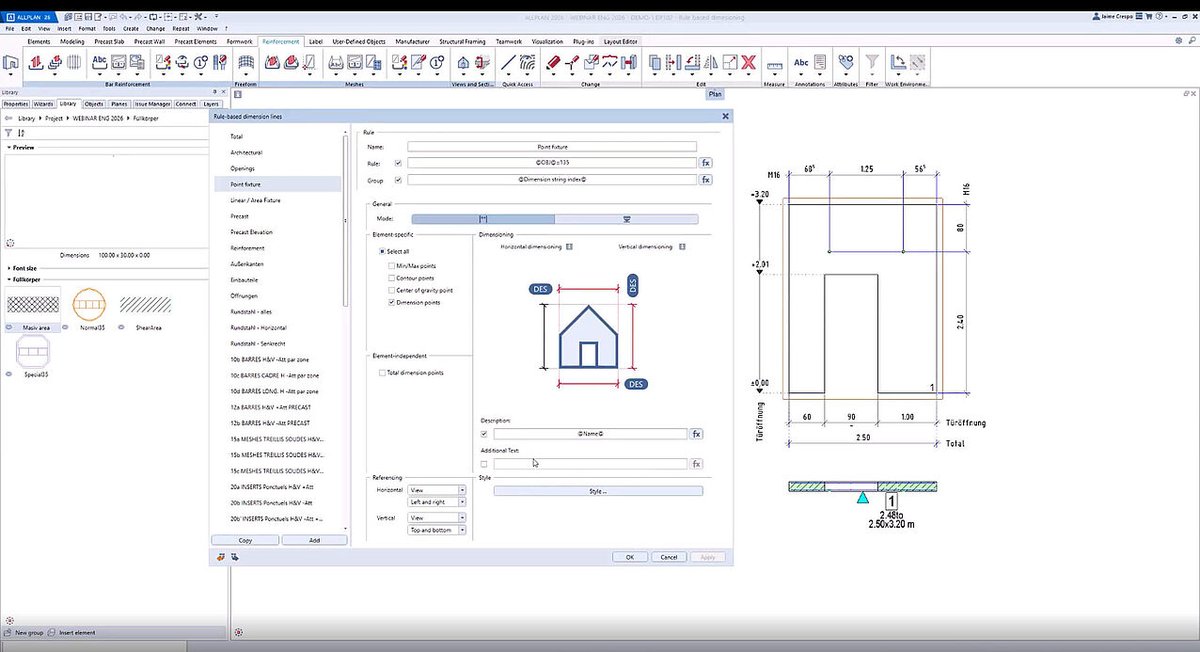Collapse the Font size section
The image size is (1200, 652).
(x=9, y=268)
